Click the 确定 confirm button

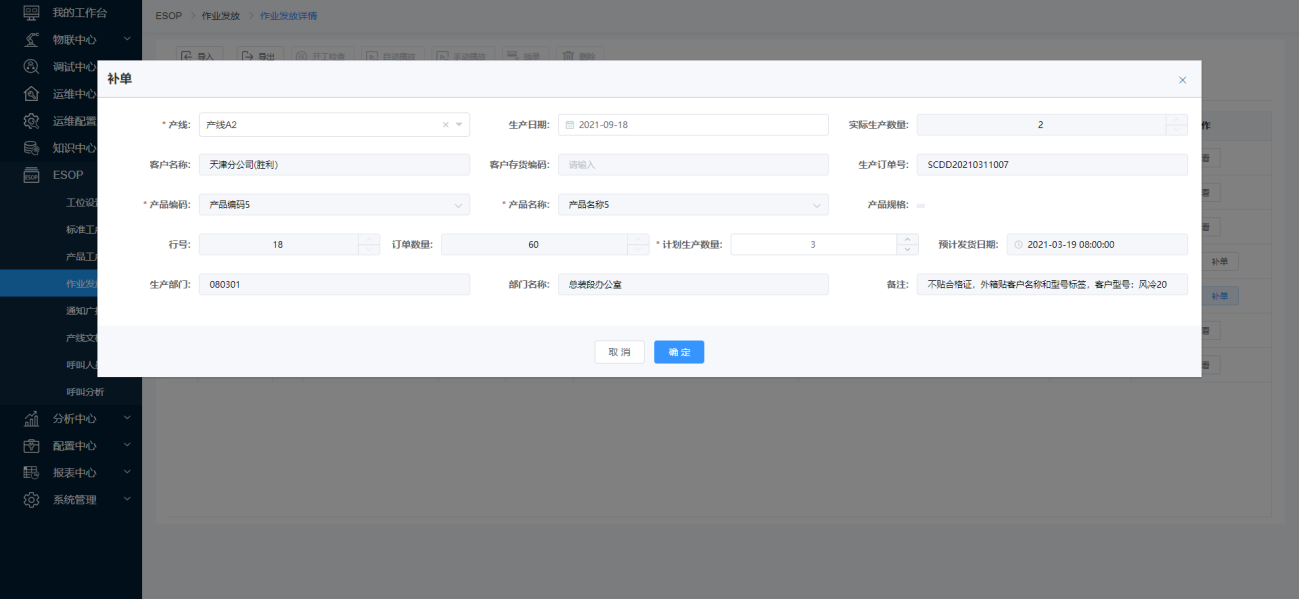(x=679, y=352)
